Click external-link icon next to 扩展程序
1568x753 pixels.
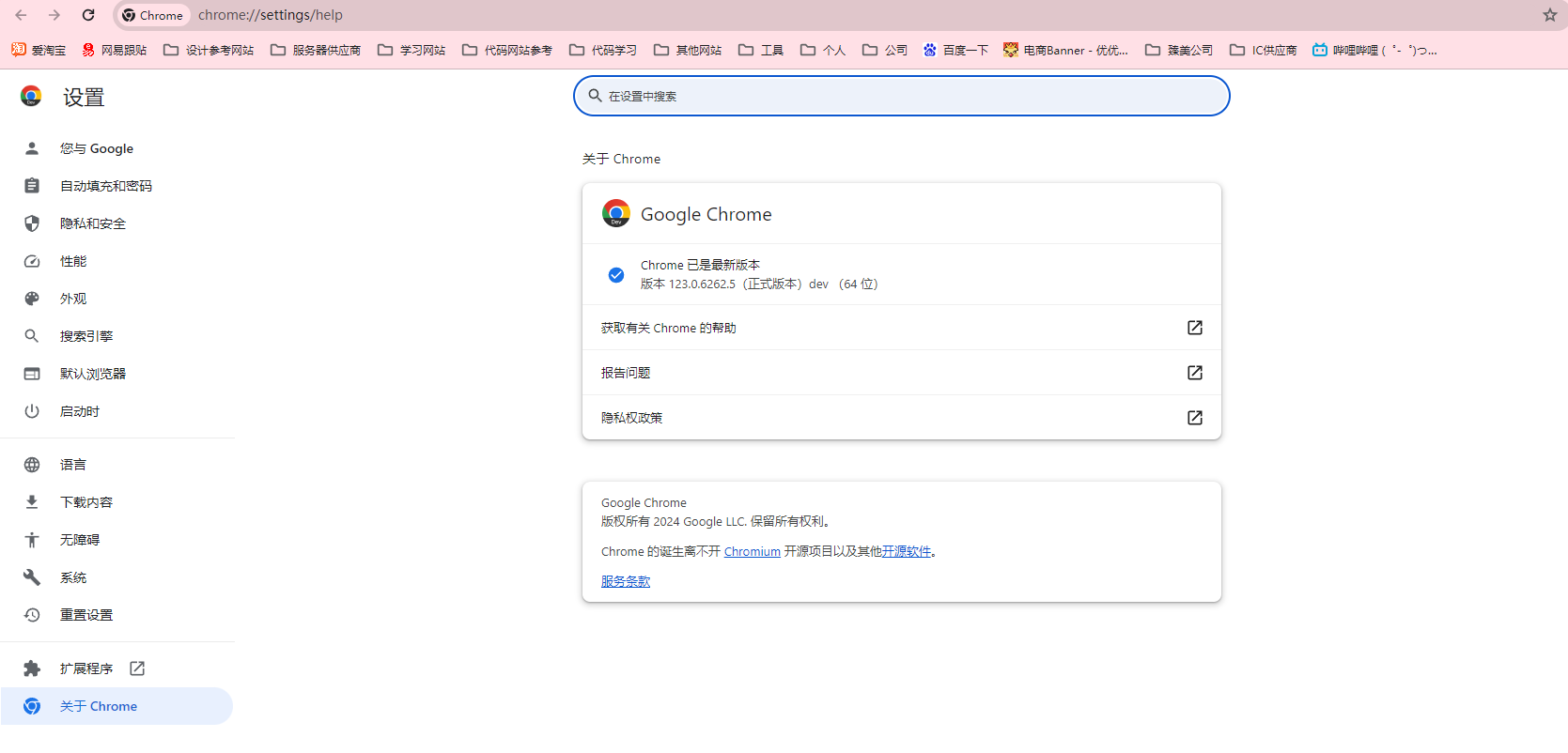pyautogui.click(x=137, y=668)
